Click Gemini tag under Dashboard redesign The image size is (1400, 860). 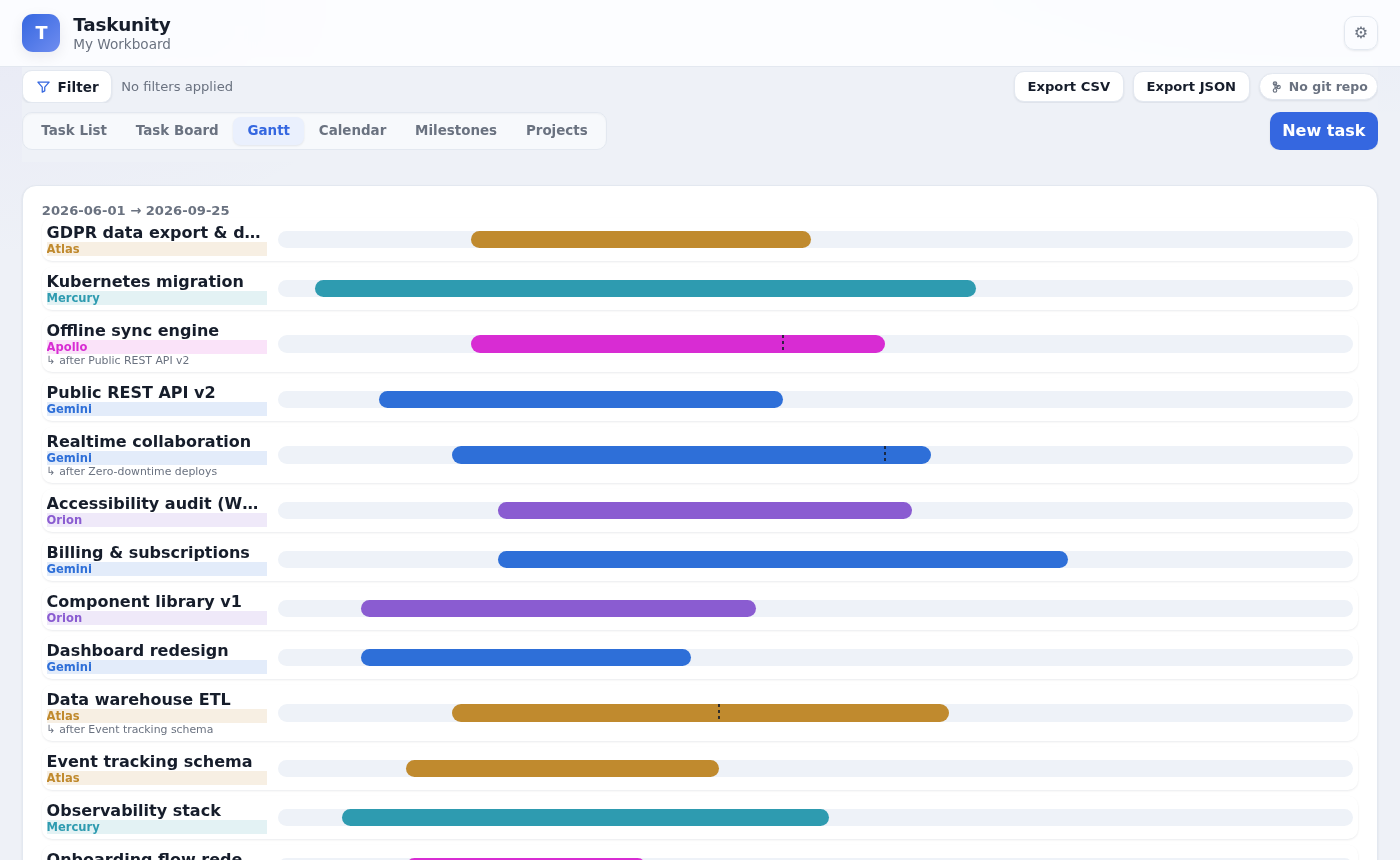(x=156, y=667)
